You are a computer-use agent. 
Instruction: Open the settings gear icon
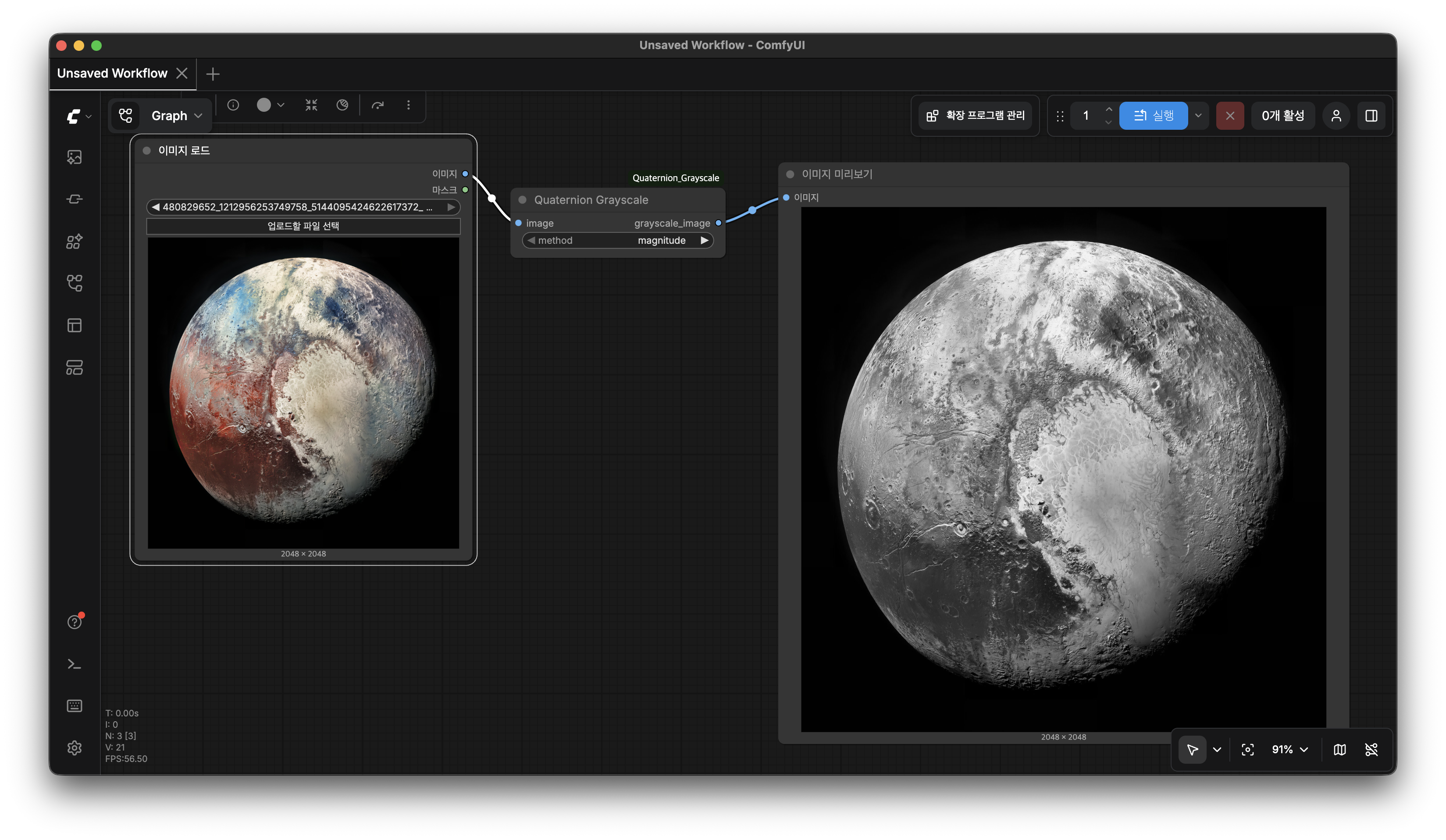point(75,747)
